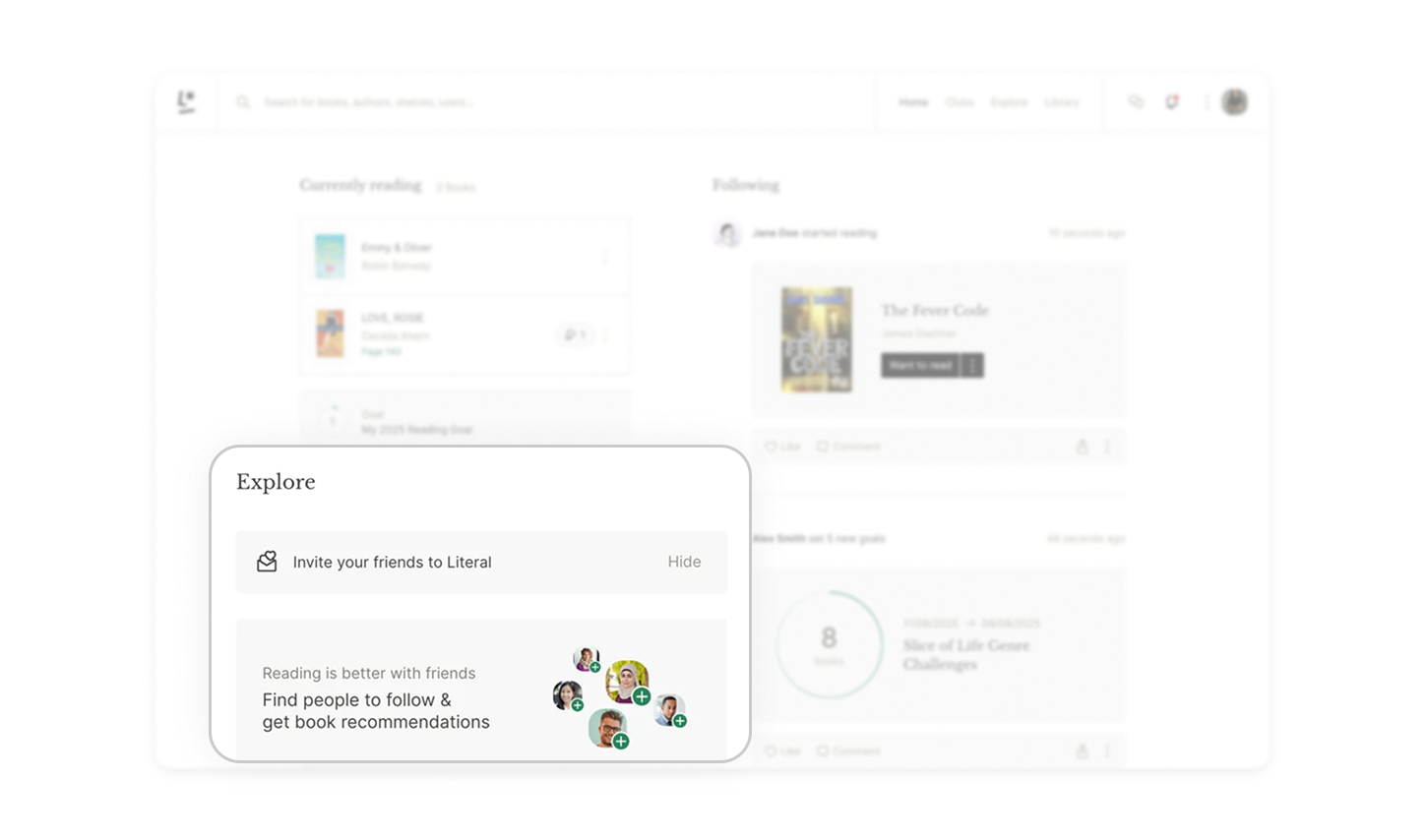Image resolution: width=1427 pixels, height=840 pixels.
Task: Open notifications via the bell icon
Action: coord(1172,101)
